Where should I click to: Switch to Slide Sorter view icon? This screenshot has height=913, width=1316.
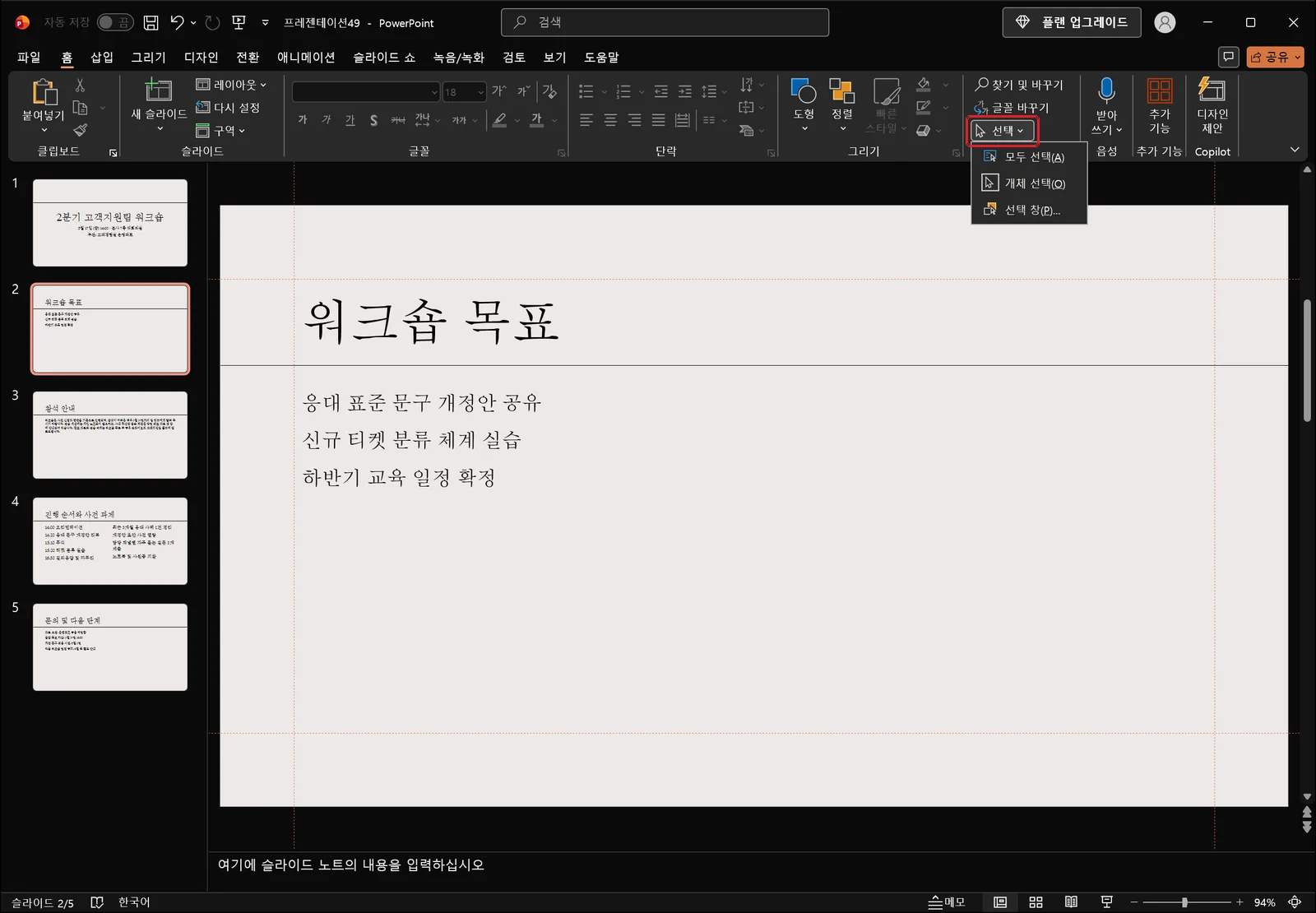point(1036,902)
